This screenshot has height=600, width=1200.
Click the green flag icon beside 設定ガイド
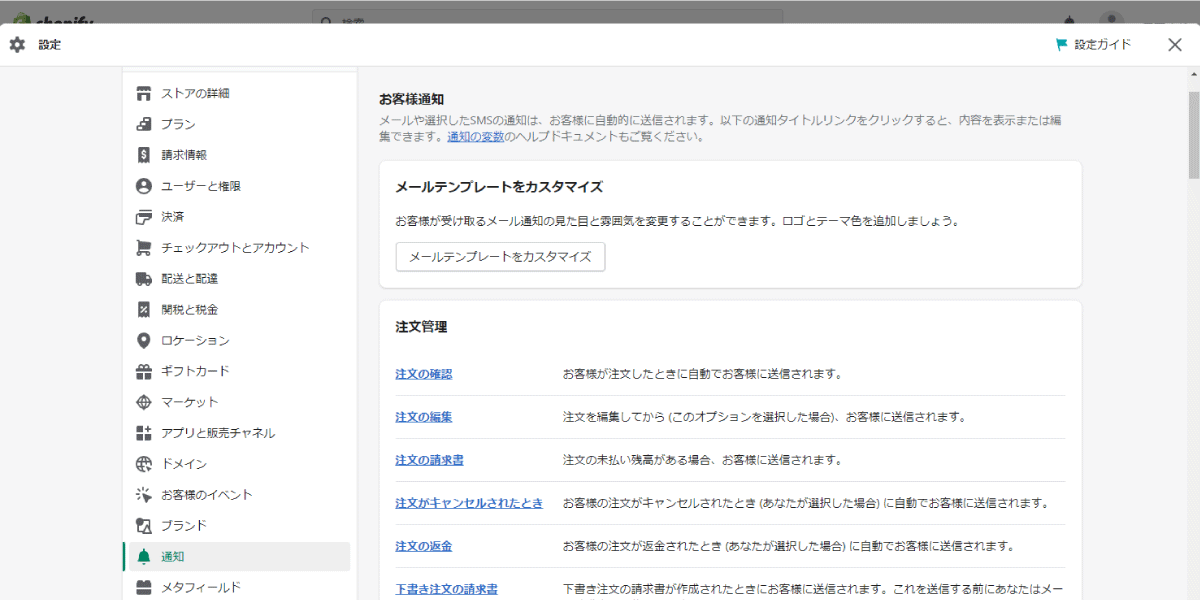click(1062, 44)
